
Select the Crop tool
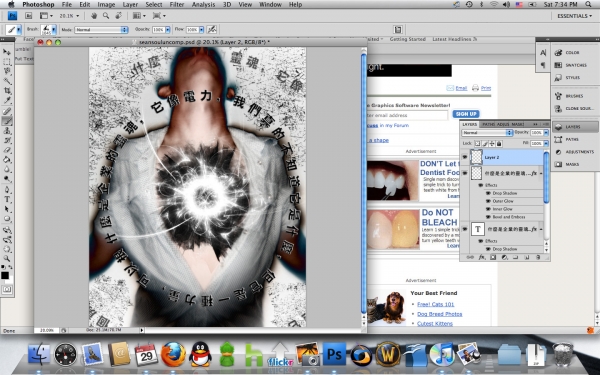[7, 91]
